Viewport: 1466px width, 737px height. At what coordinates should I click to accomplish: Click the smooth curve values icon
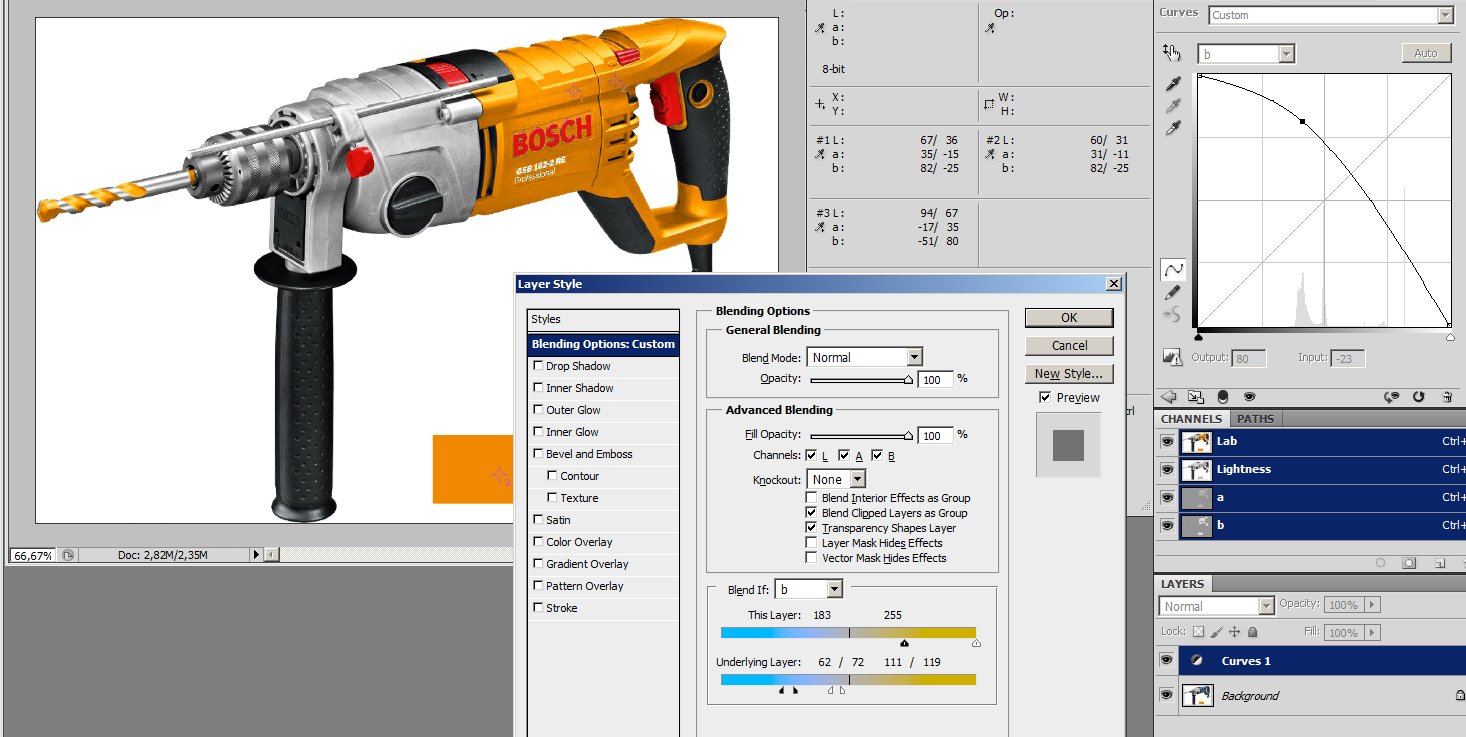[1173, 315]
